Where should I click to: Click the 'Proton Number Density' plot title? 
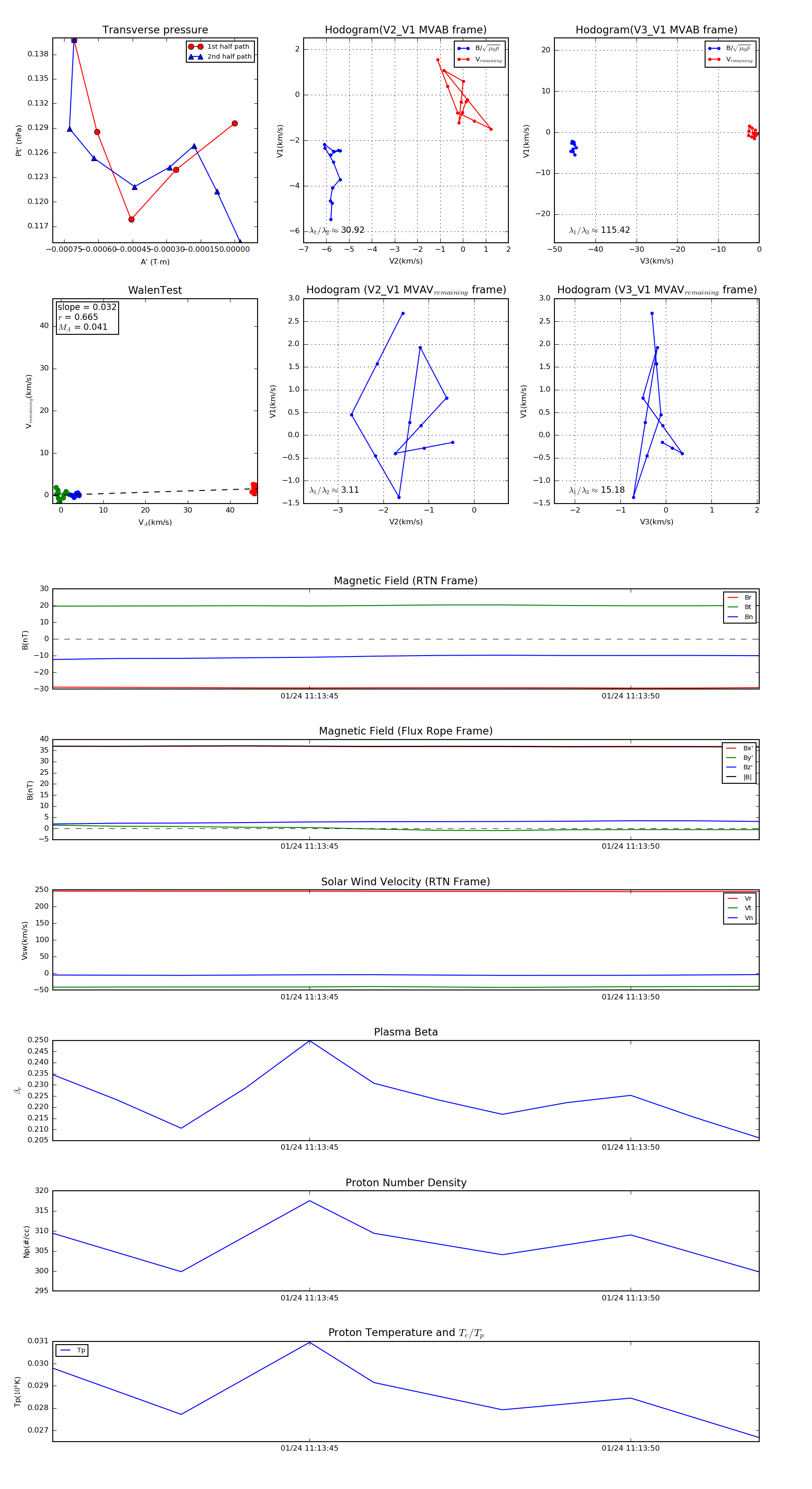[406, 1183]
